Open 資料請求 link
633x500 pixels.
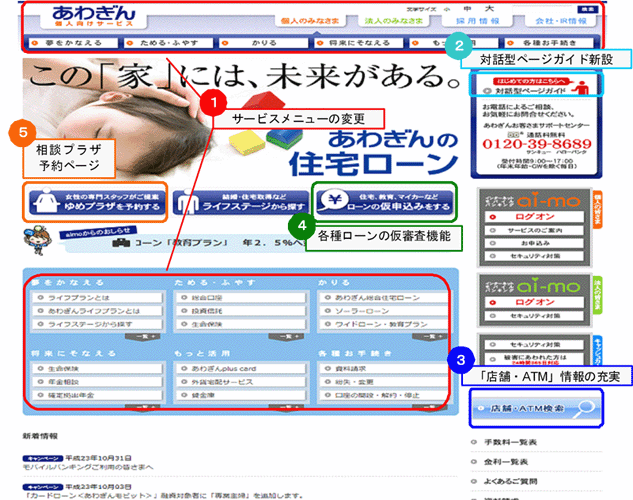coord(384,368)
